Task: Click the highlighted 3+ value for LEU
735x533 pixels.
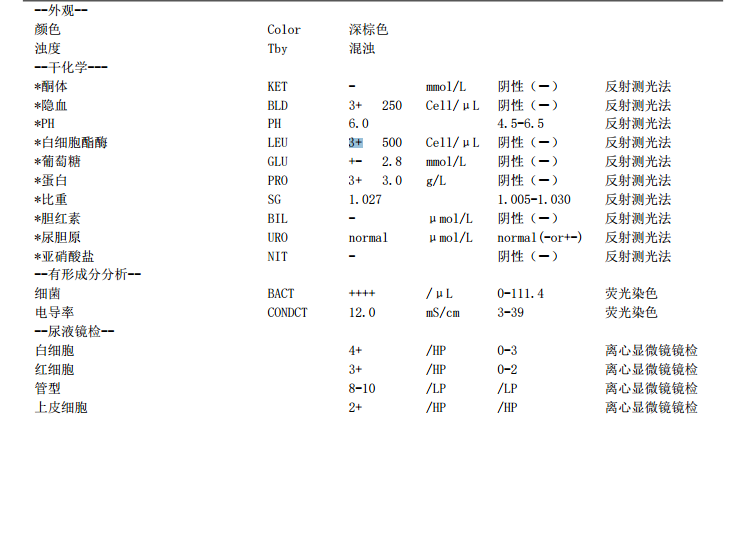Action: (355, 143)
